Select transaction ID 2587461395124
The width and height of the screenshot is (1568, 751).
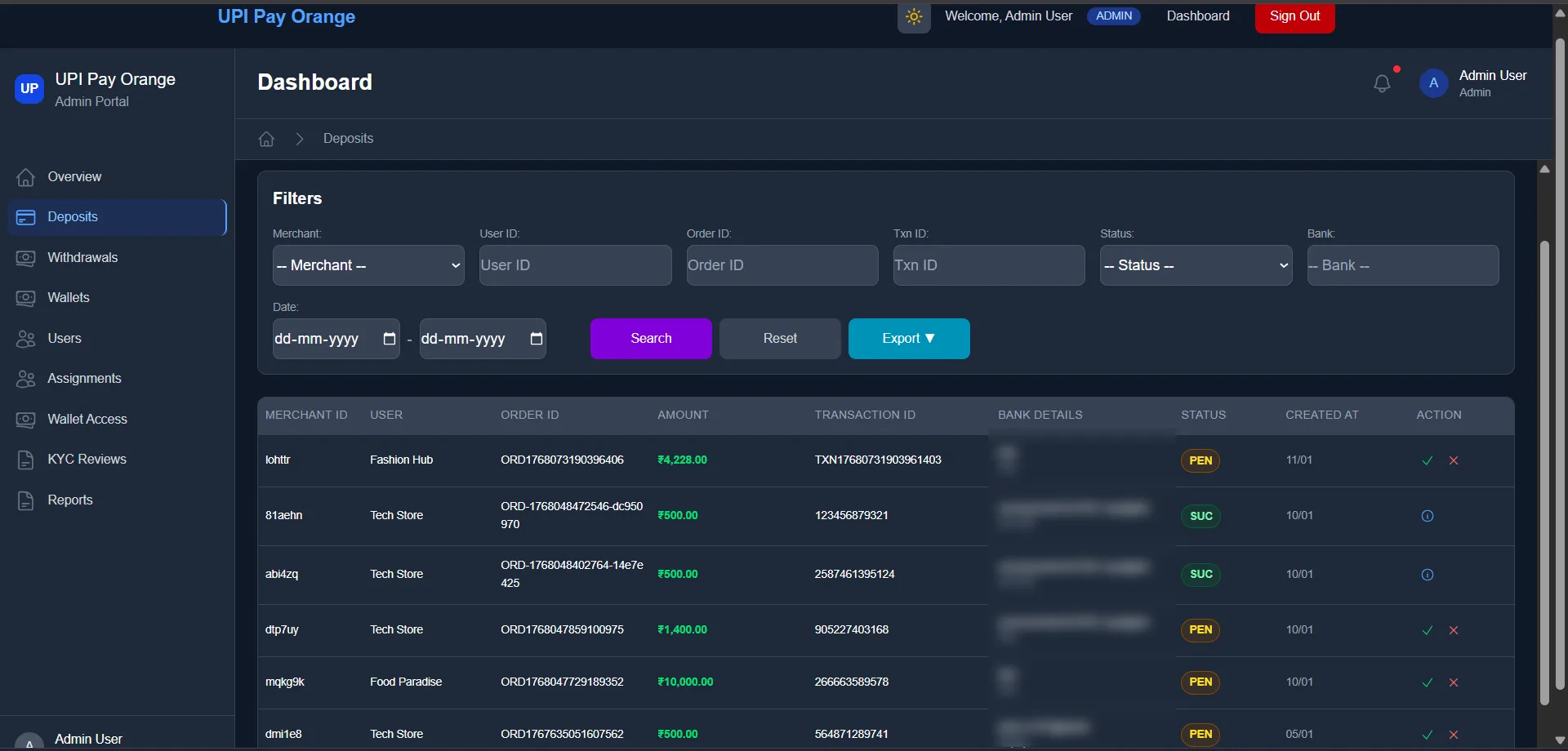[x=854, y=575]
